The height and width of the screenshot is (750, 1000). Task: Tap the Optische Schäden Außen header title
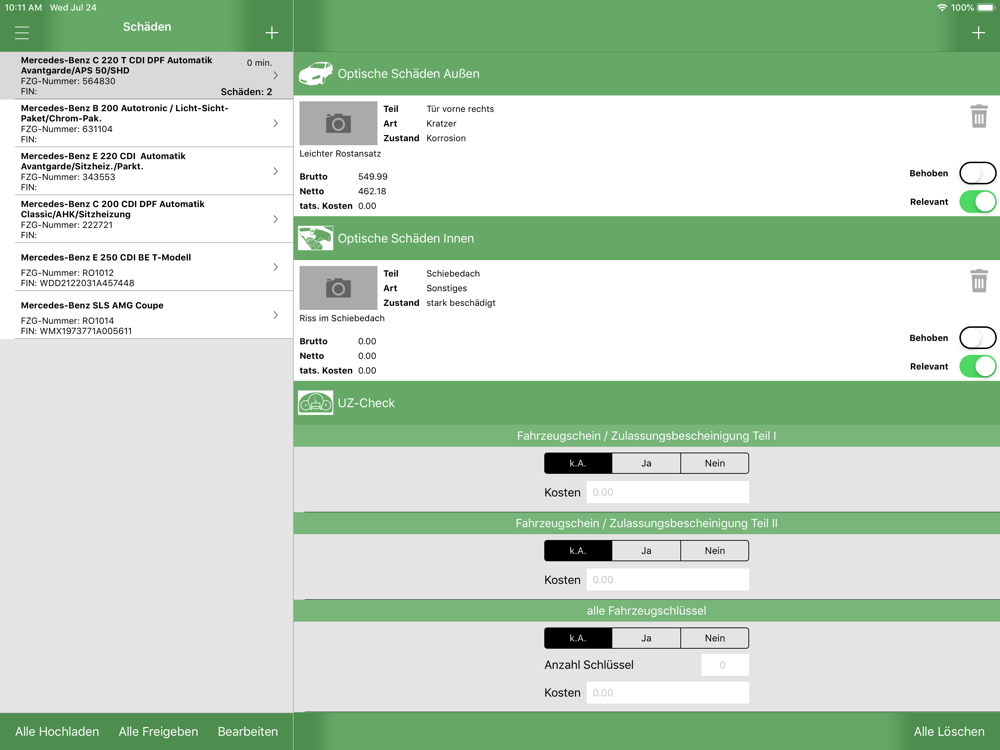(x=408, y=73)
